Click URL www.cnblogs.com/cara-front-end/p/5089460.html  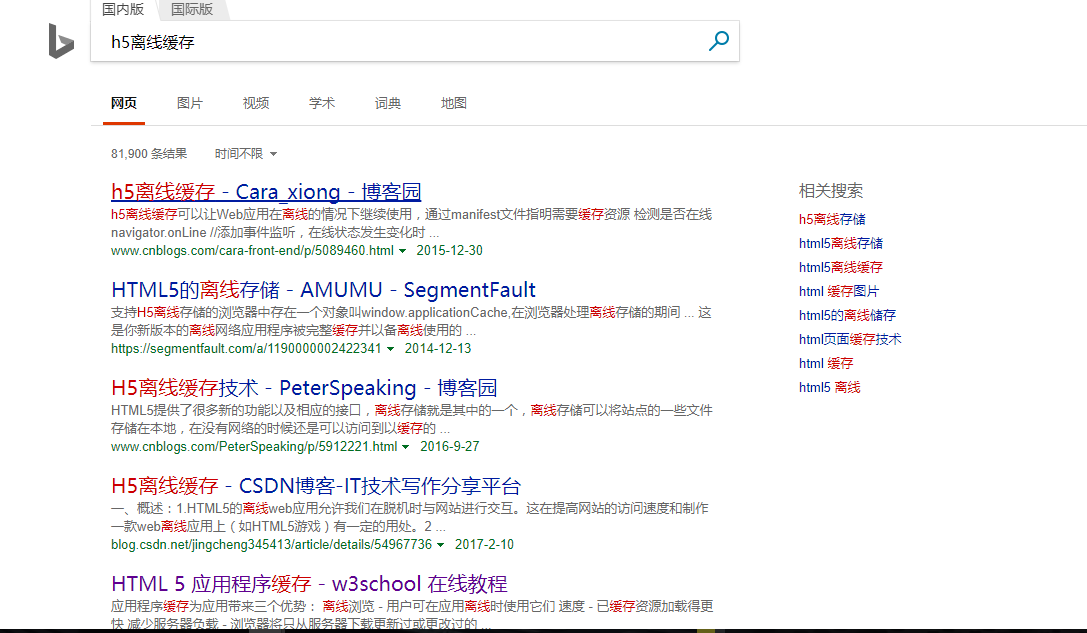[252, 250]
